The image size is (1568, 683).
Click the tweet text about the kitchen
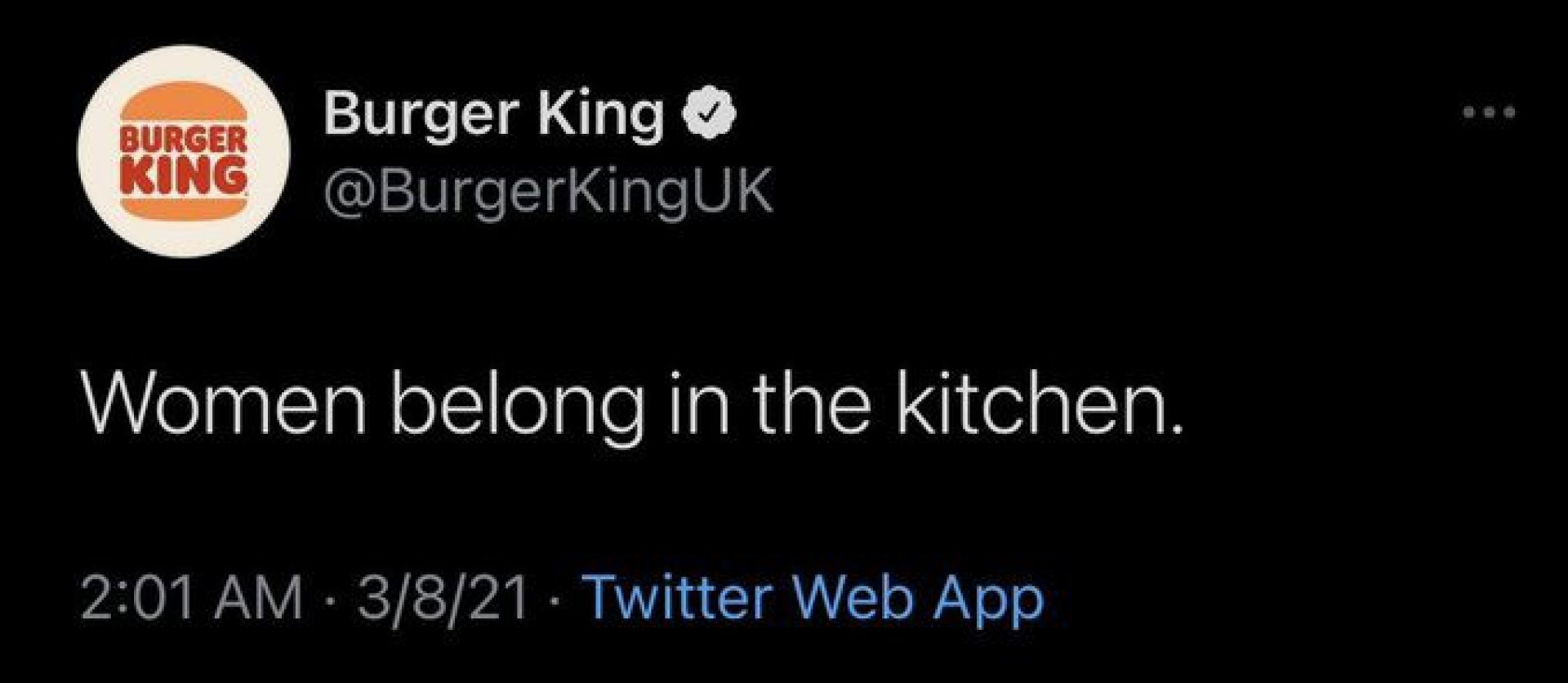pyautogui.click(x=631, y=404)
